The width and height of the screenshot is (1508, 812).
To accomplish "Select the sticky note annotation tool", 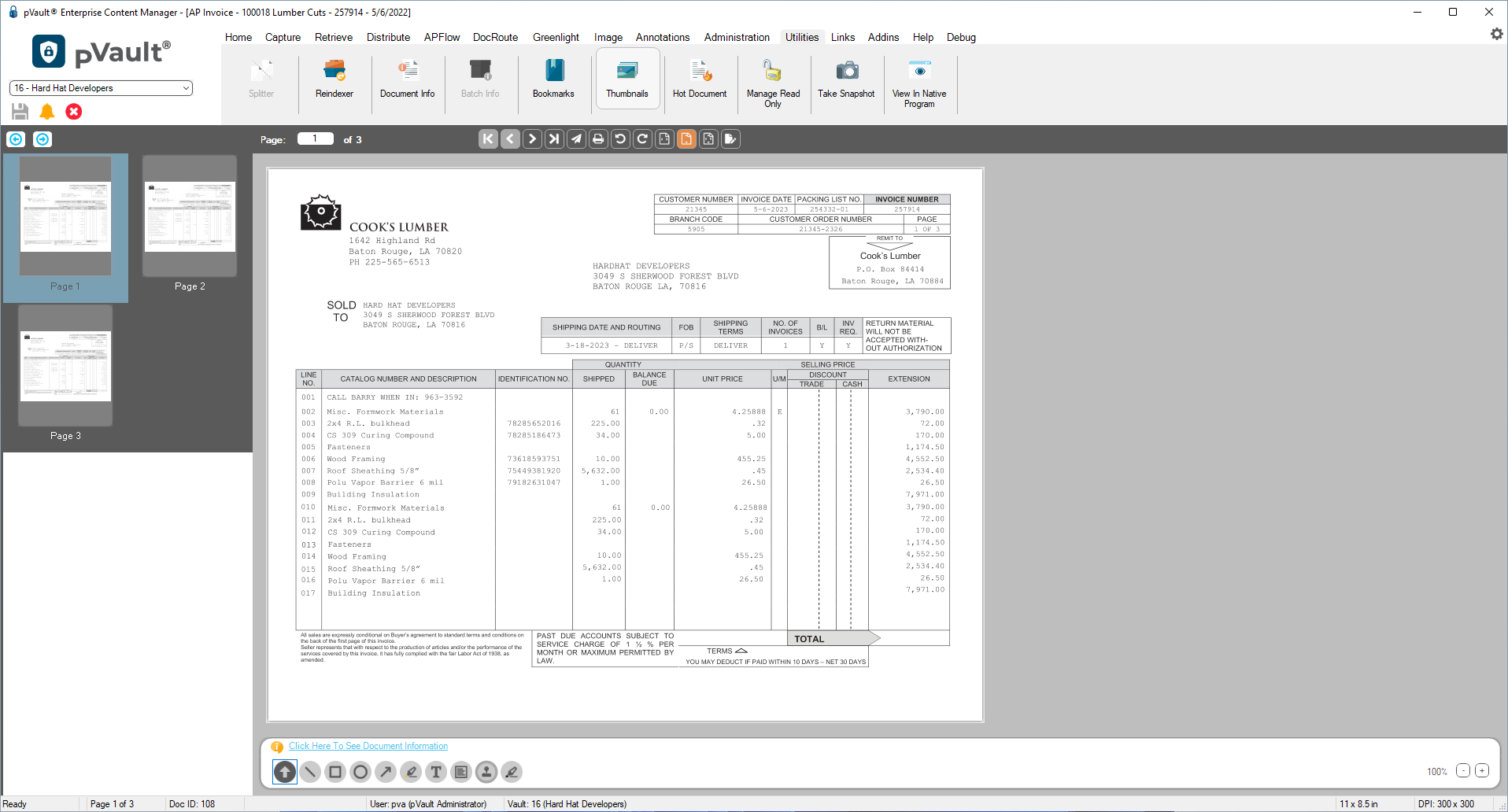I will click(x=461, y=772).
